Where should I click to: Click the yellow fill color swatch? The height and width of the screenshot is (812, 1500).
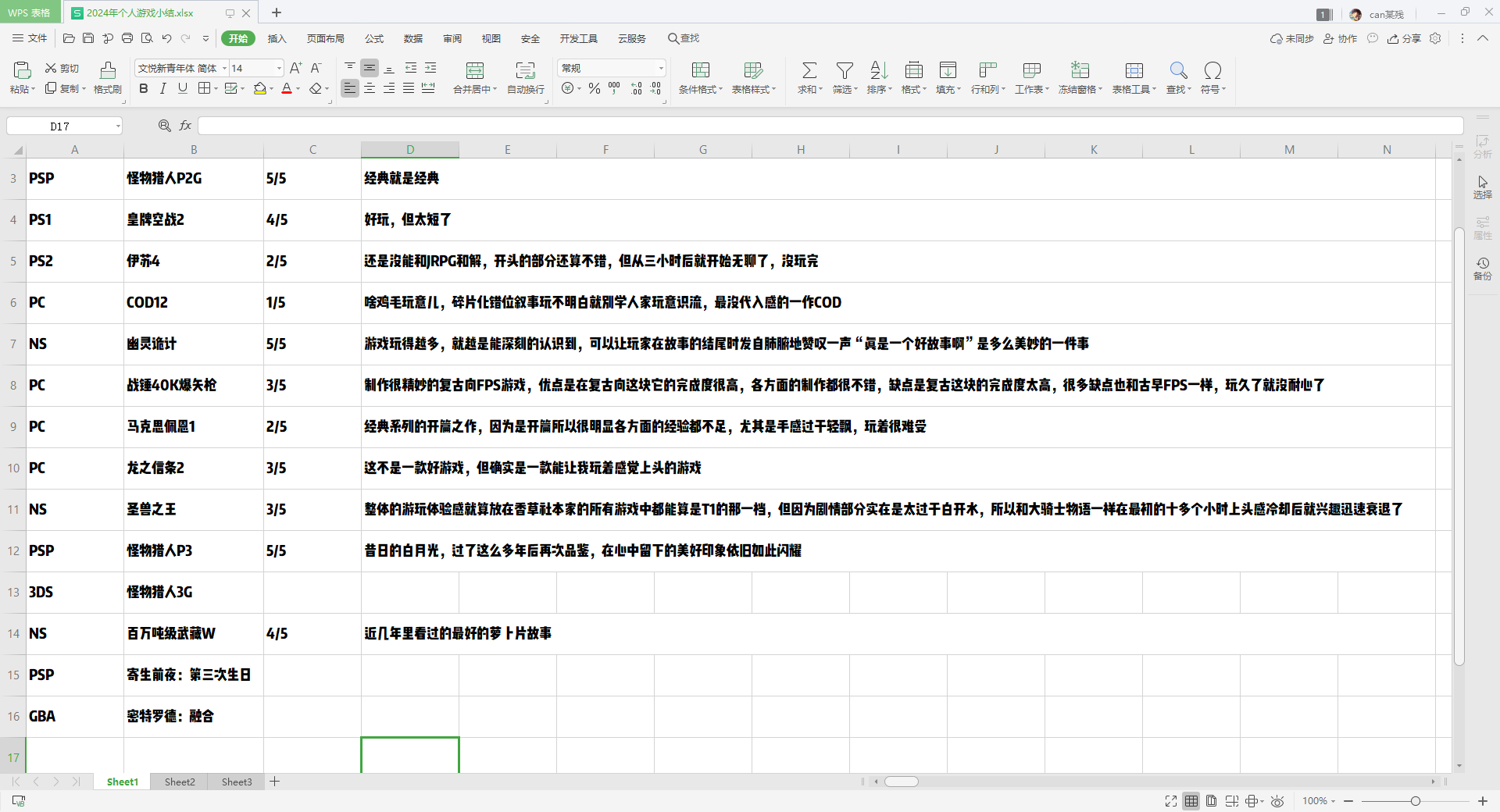(260, 89)
